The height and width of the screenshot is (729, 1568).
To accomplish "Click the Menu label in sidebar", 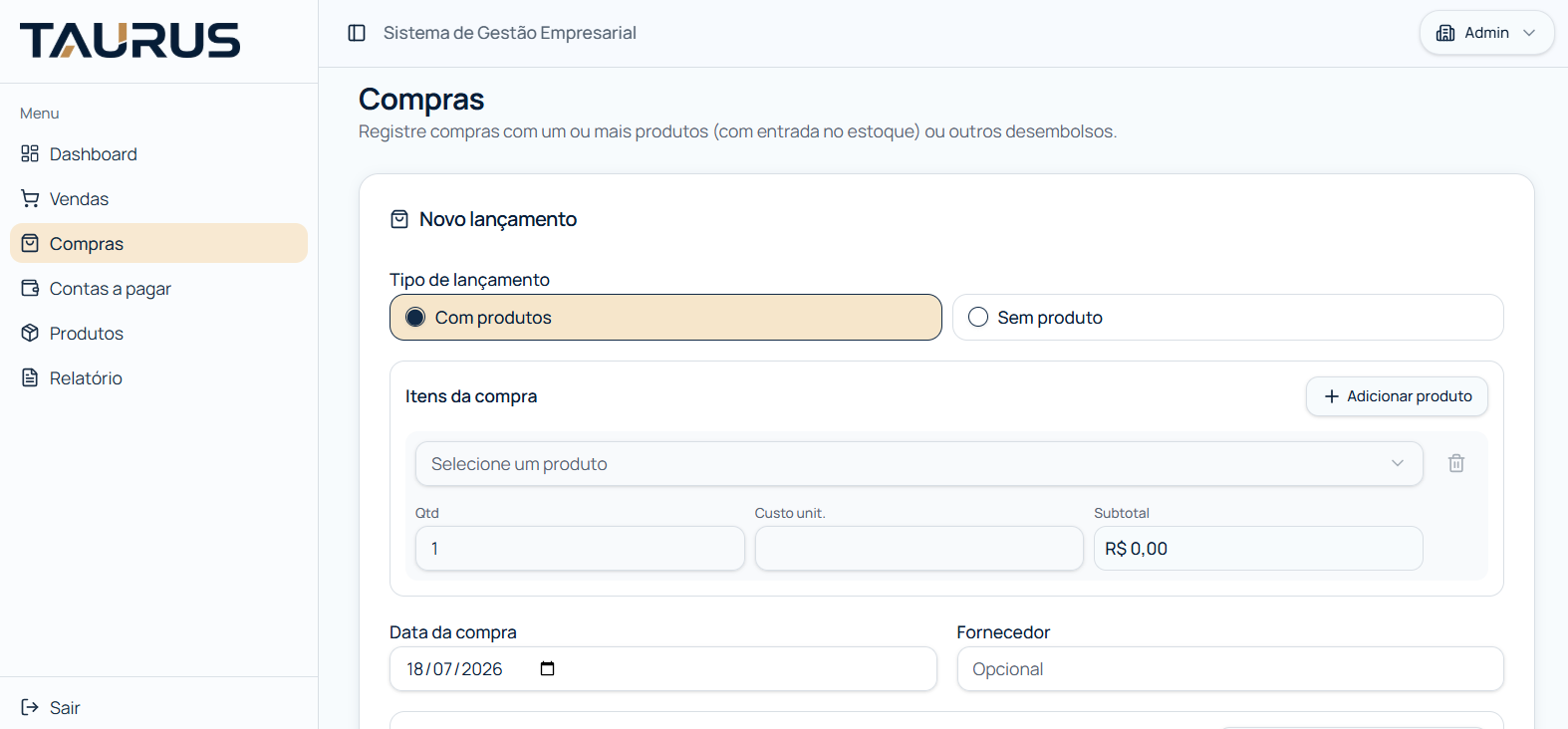I will (40, 114).
